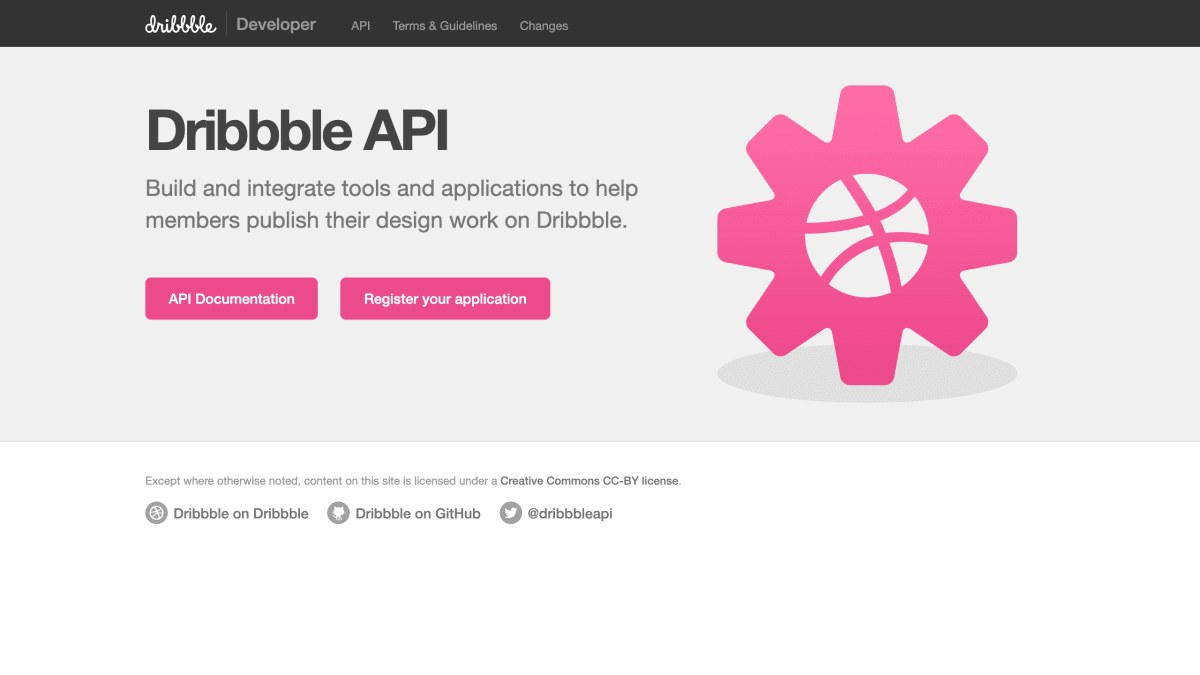Open the Developer home link
The image size is (1200, 675).
(x=276, y=24)
